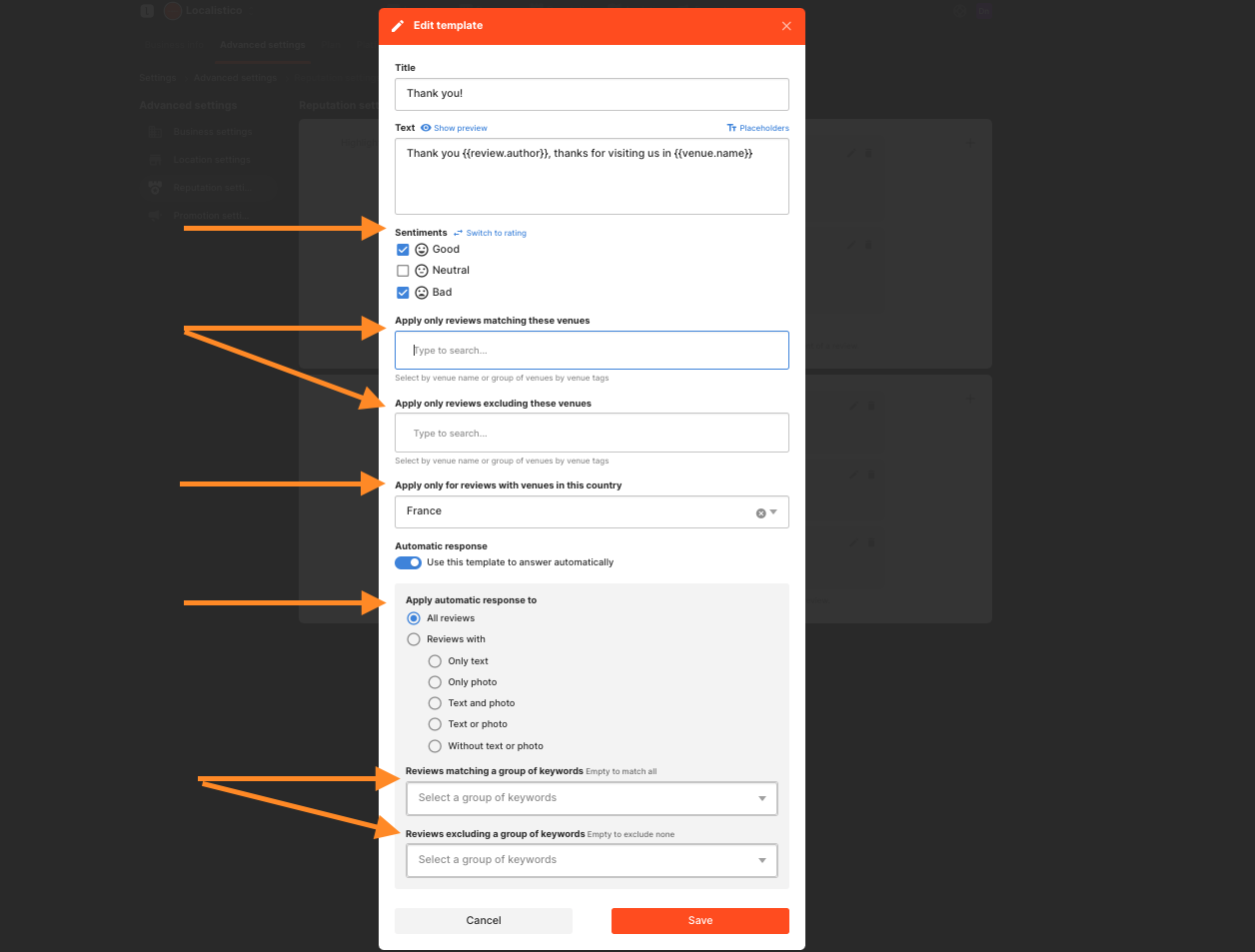Switch sentiments to rating mode
1255x952 pixels.
[x=490, y=233]
